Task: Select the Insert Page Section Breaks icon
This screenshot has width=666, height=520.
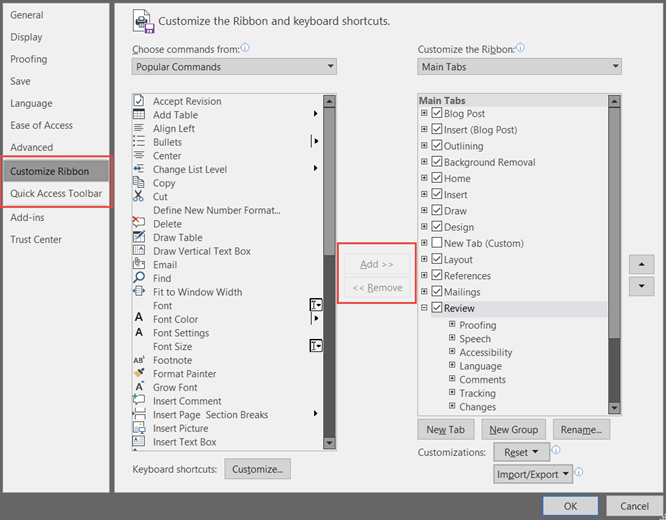Action: 139,413
